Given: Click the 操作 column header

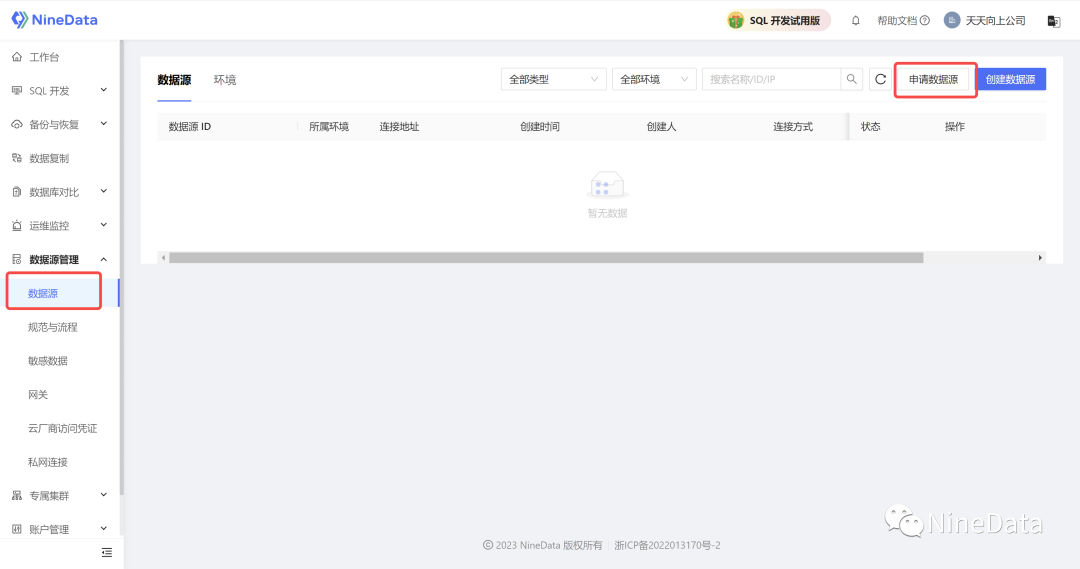Looking at the screenshot, I should coord(955,127).
